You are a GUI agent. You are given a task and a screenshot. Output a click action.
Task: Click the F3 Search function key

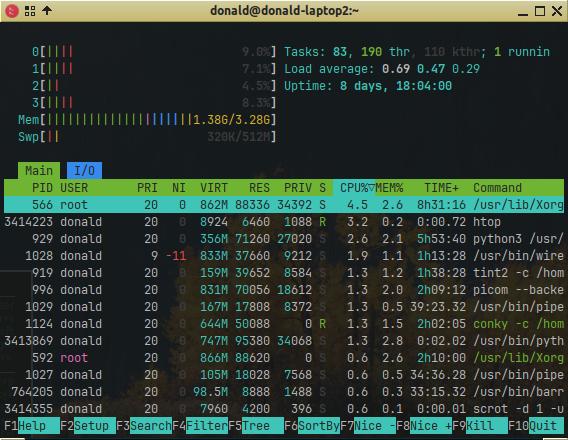point(144,426)
